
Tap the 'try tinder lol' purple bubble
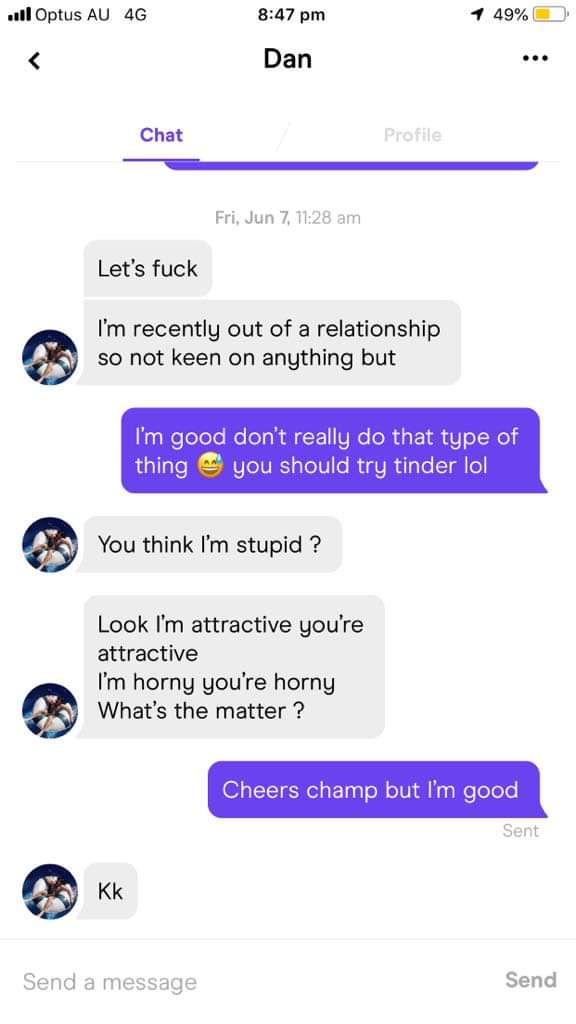pos(331,451)
